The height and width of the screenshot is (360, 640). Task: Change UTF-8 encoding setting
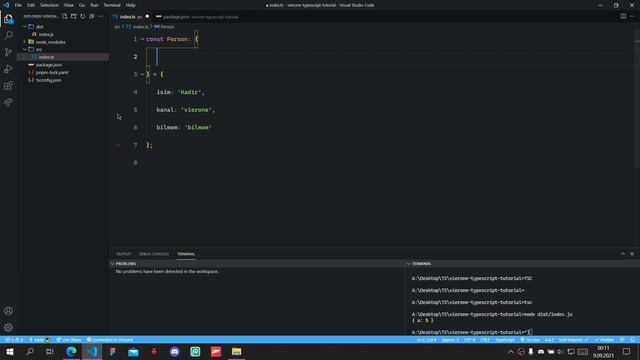tap(469, 340)
